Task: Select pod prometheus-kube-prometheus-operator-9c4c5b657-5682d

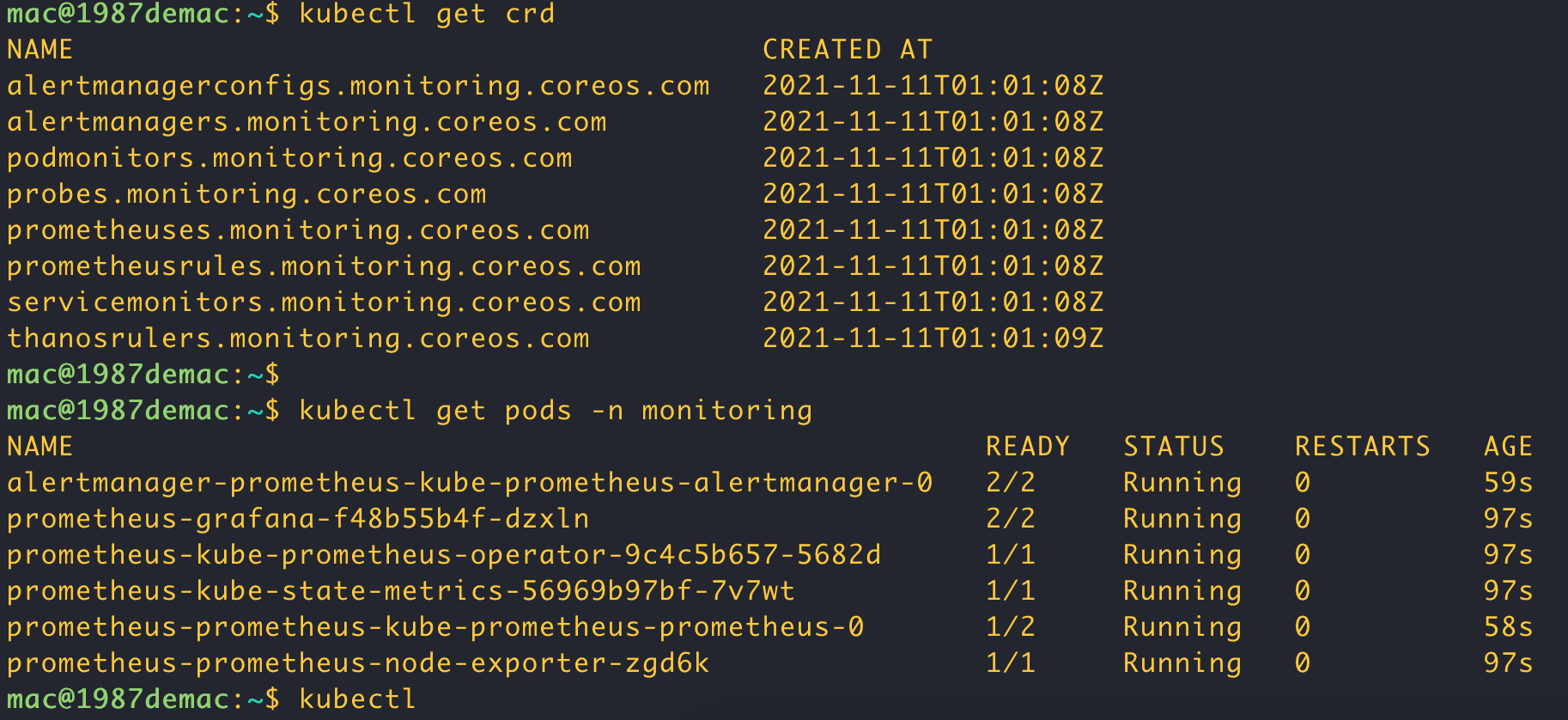Action: point(444,555)
